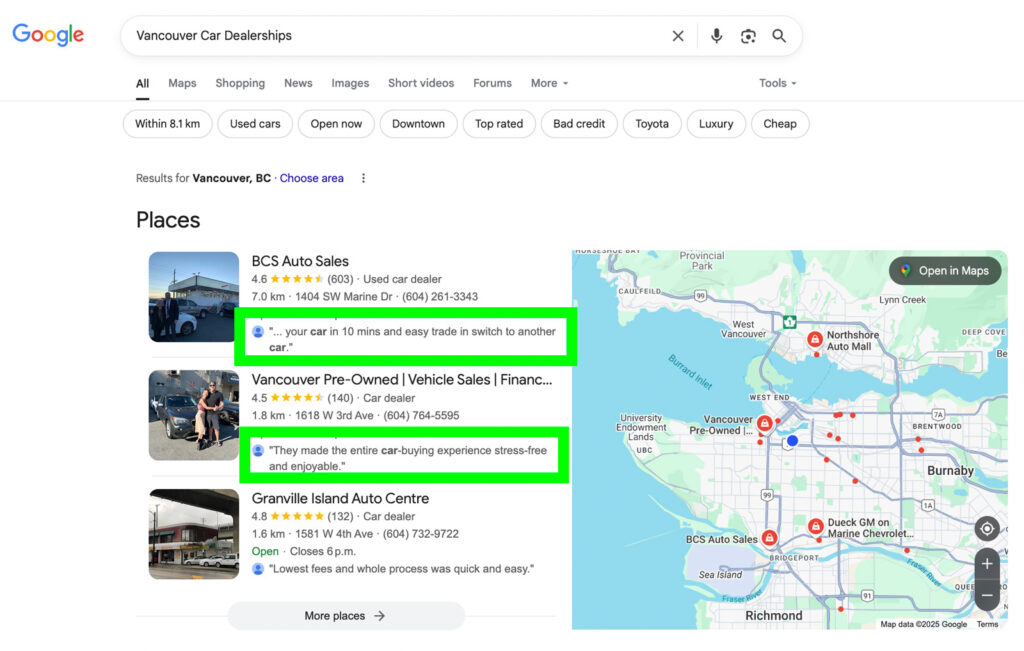This screenshot has width=1024, height=651.
Task: Click Vancouver Pre-Owned map pin
Action: coord(765,423)
